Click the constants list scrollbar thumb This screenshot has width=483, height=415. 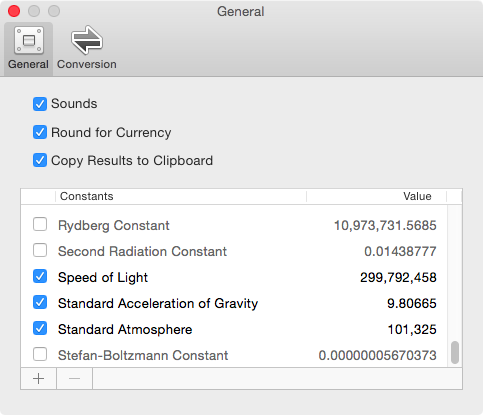[x=455, y=352]
